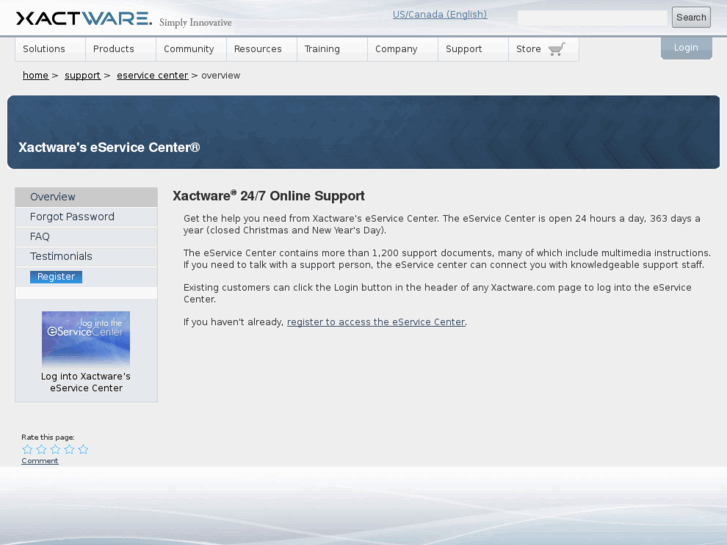Open the Solutions menu
Viewport: 727px width, 545px height.
tap(50, 49)
